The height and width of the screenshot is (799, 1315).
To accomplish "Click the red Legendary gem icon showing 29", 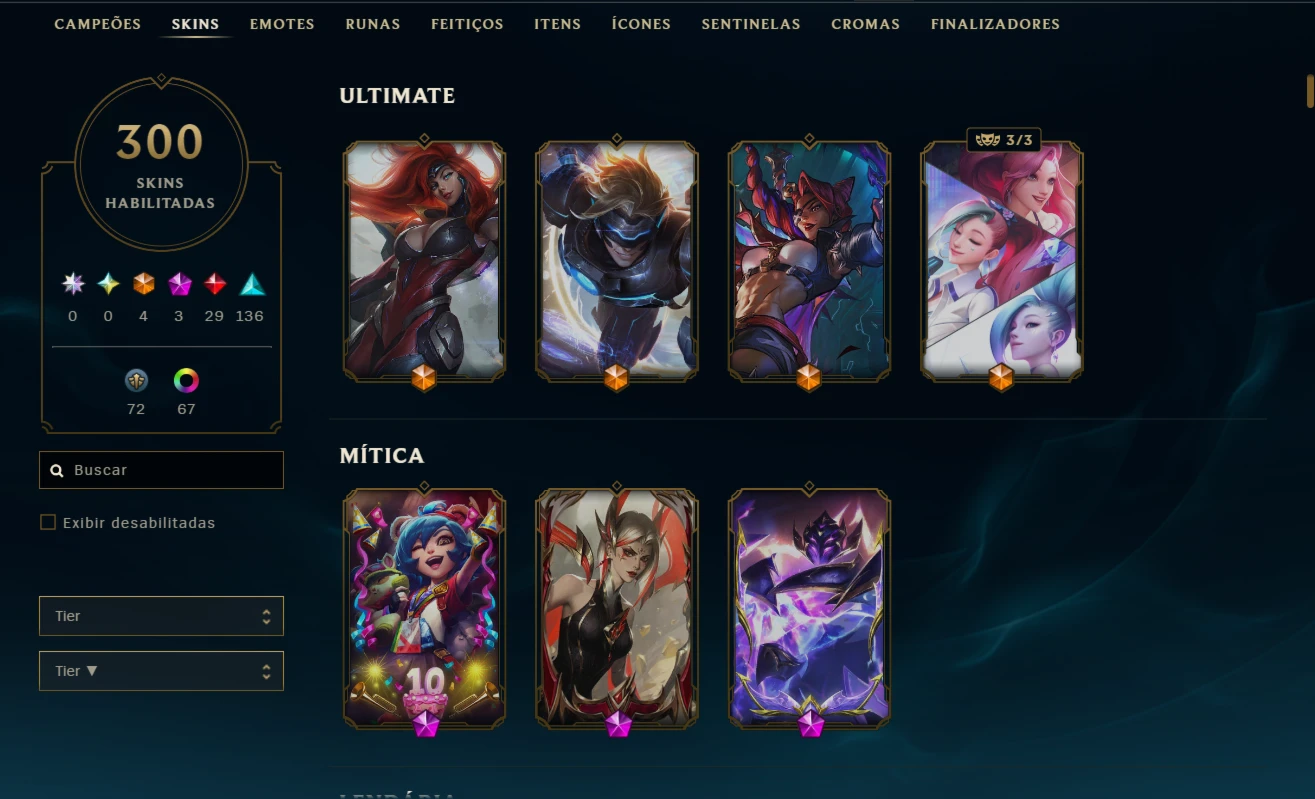I will click(215, 284).
